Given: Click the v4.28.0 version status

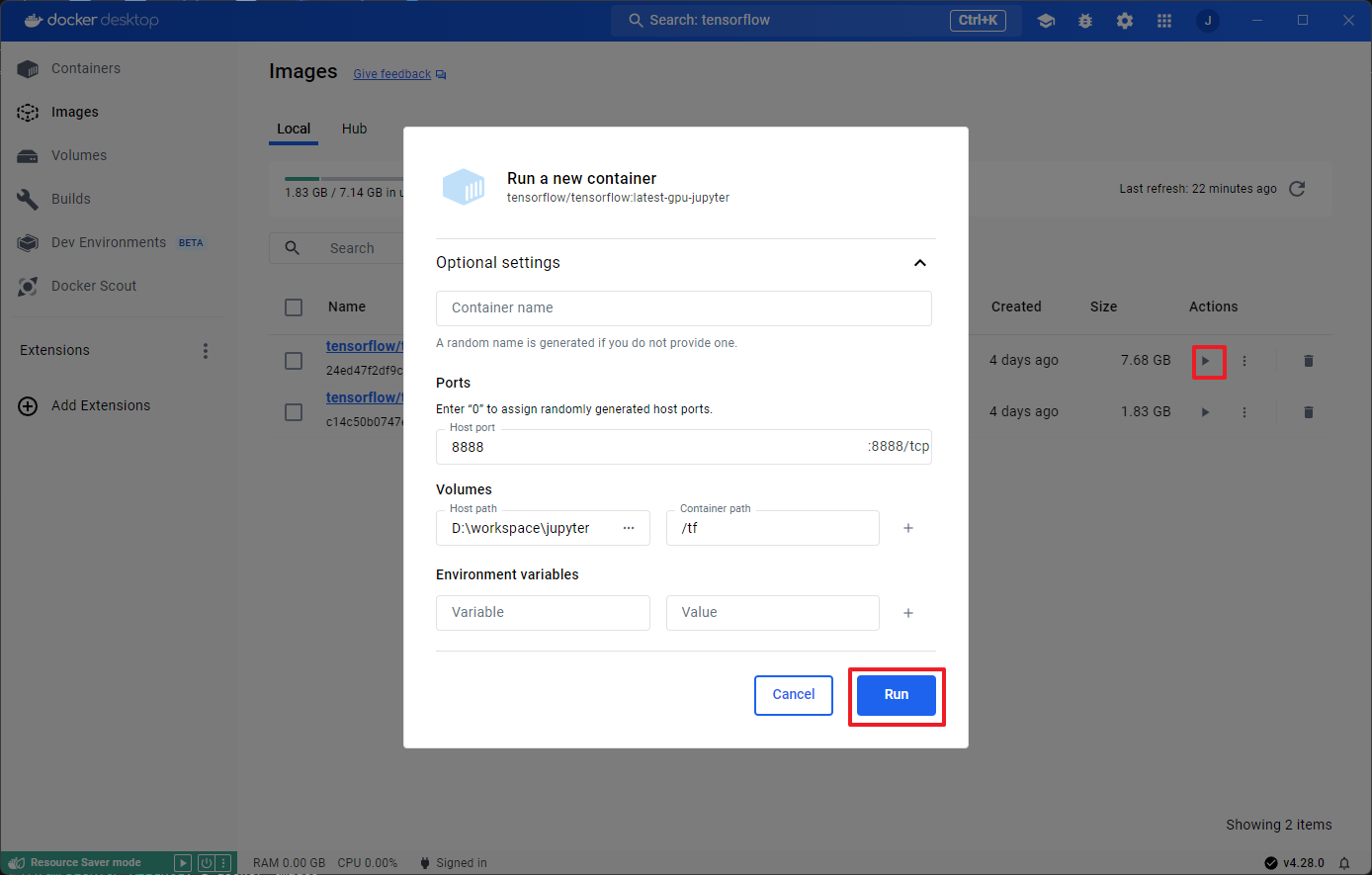Looking at the screenshot, I should click(x=1295, y=863).
